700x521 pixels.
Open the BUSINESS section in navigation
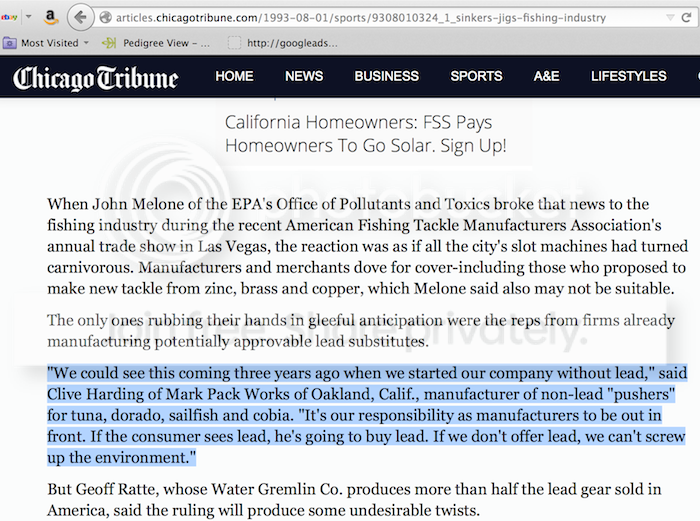tap(386, 76)
